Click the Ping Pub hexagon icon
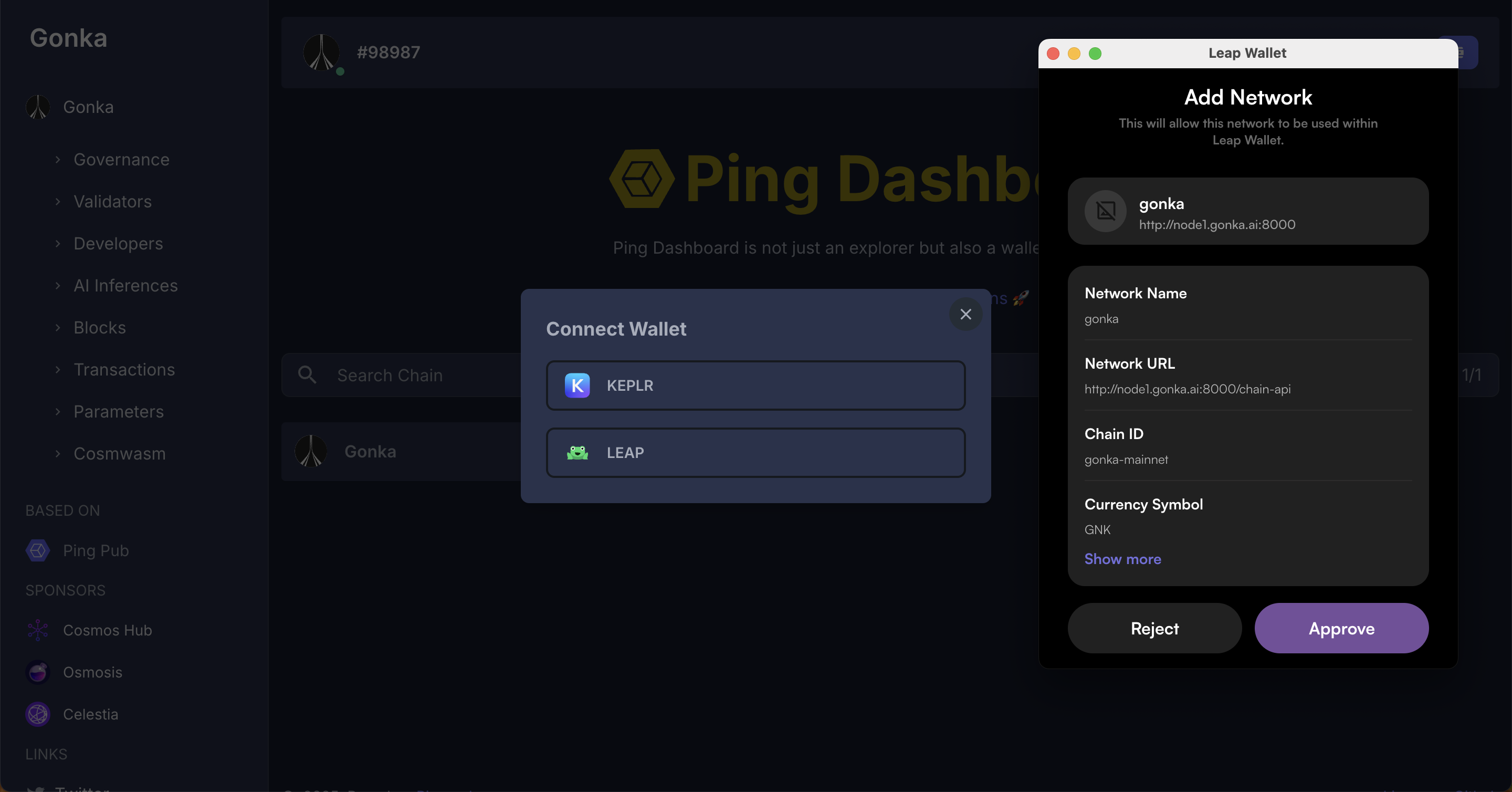This screenshot has height=792, width=1512. pyautogui.click(x=38, y=551)
